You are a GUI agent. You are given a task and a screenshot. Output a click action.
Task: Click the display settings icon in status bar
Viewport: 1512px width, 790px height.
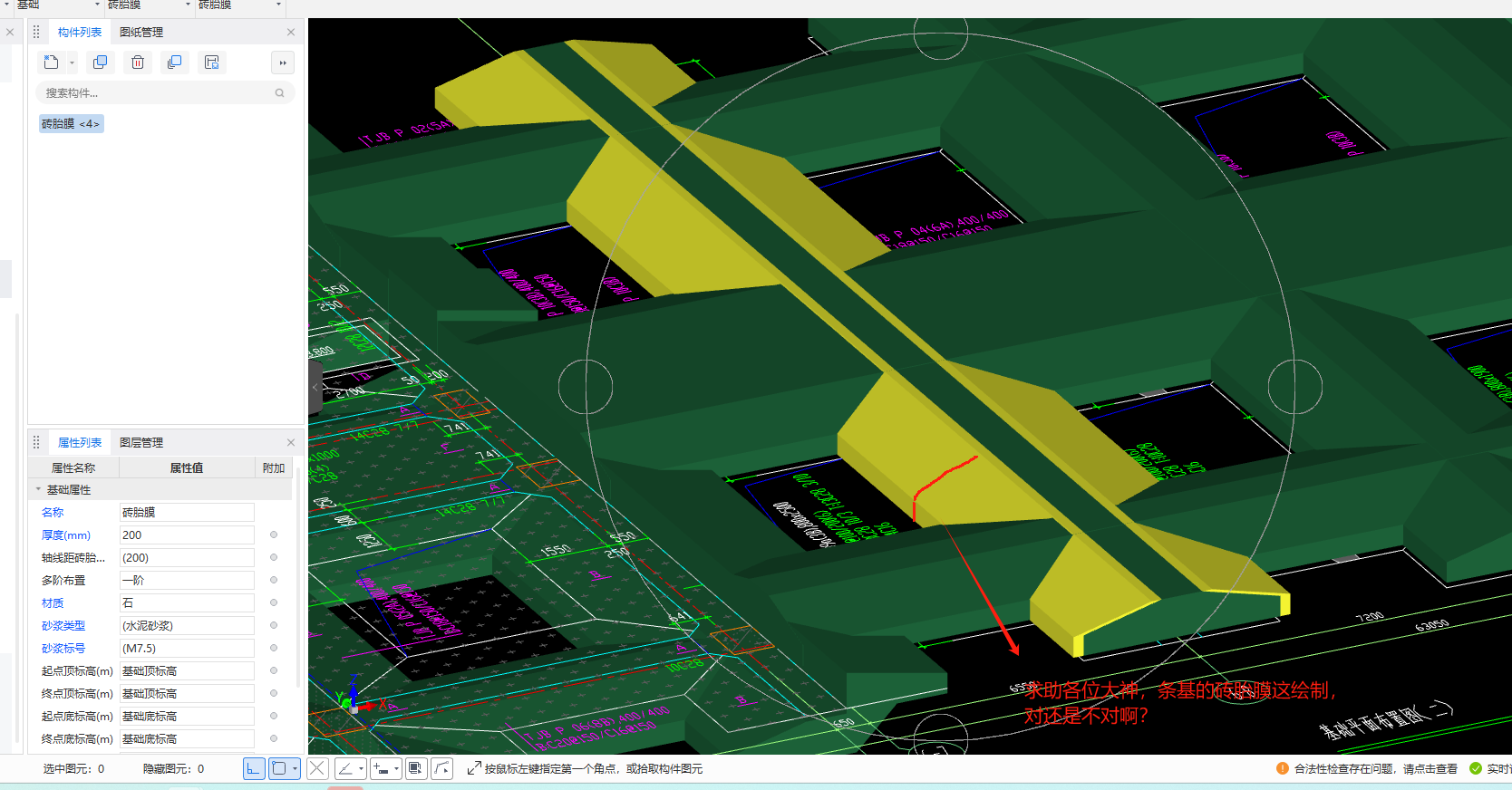415,769
